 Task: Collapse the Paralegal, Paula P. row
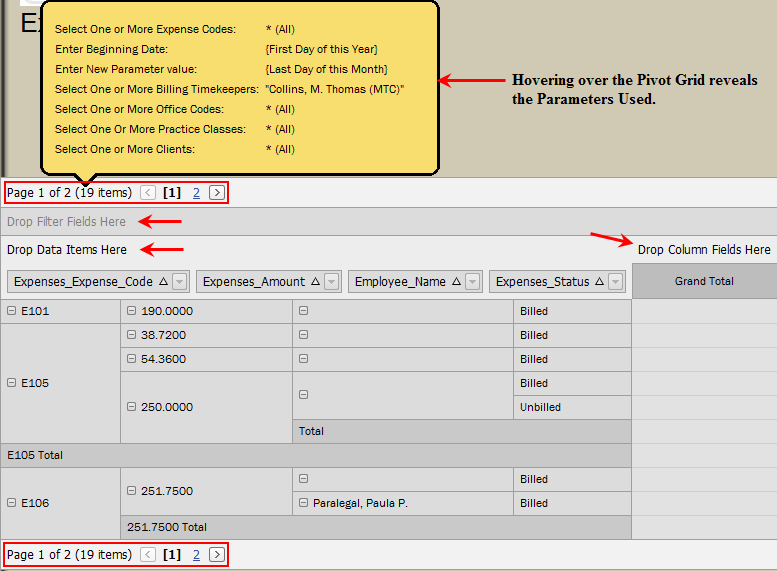(303, 503)
